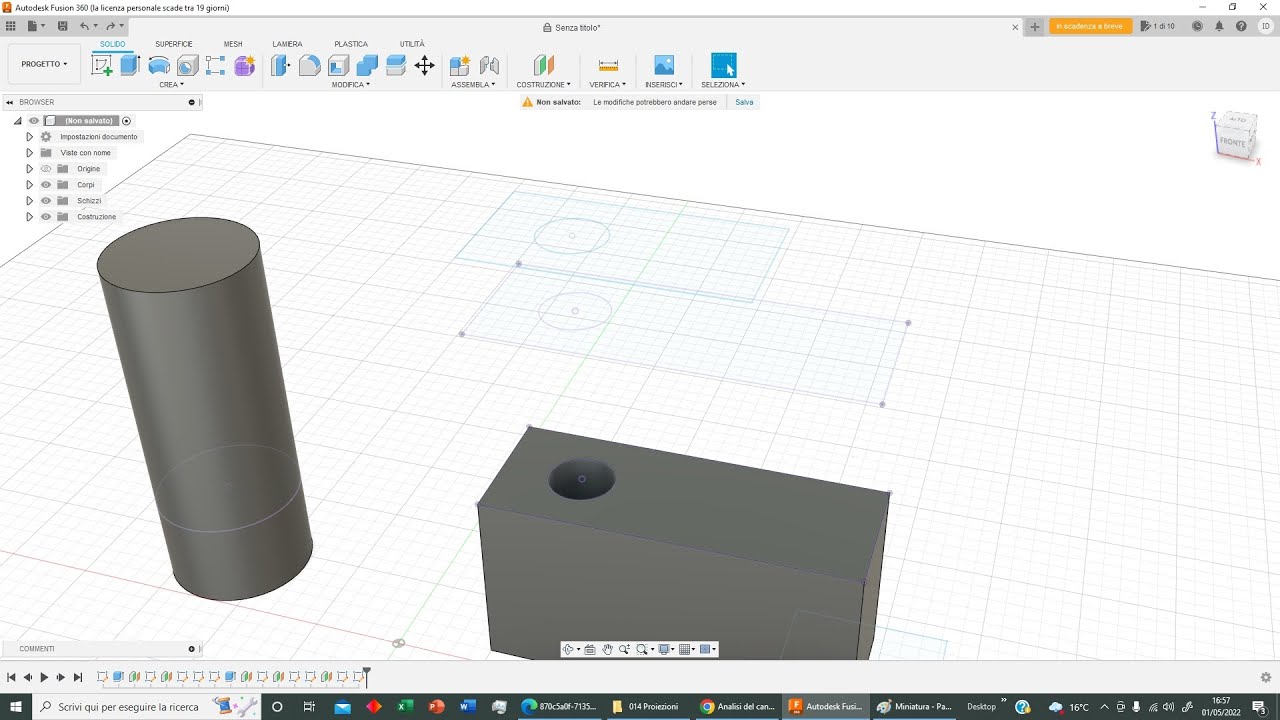Image resolution: width=1280 pixels, height=720 pixels.
Task: Expand the Impostazioni documento node
Action: click(30, 137)
